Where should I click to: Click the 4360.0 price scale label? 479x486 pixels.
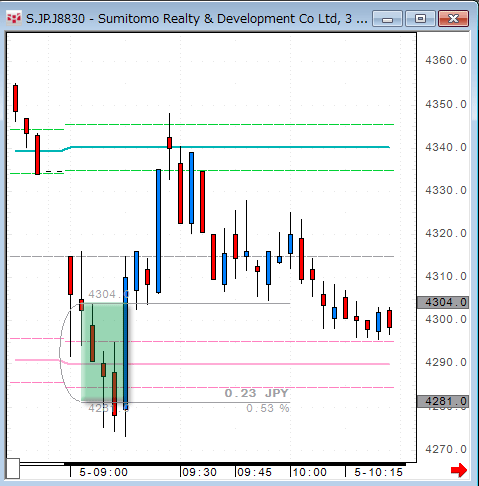click(x=446, y=60)
